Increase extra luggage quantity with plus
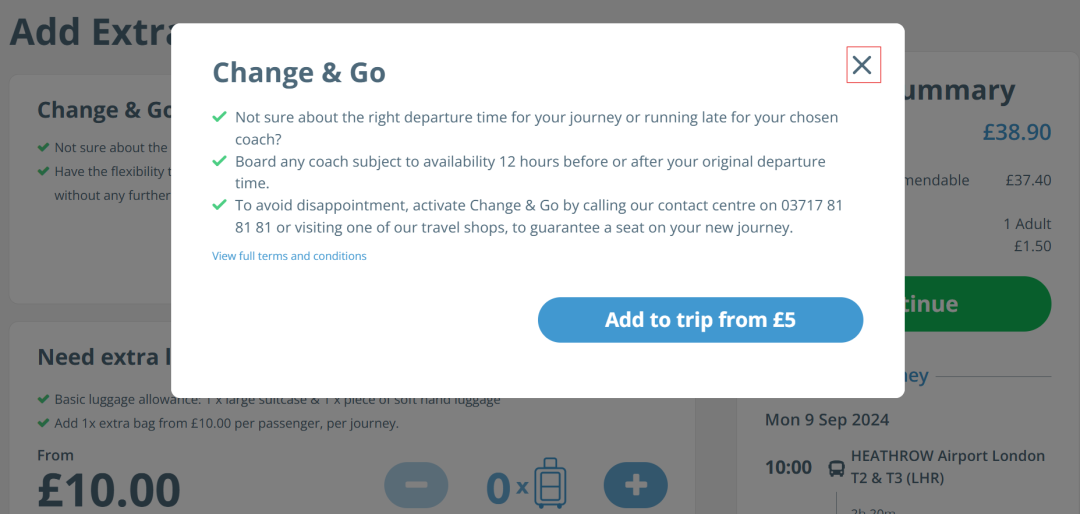 pyautogui.click(x=635, y=486)
